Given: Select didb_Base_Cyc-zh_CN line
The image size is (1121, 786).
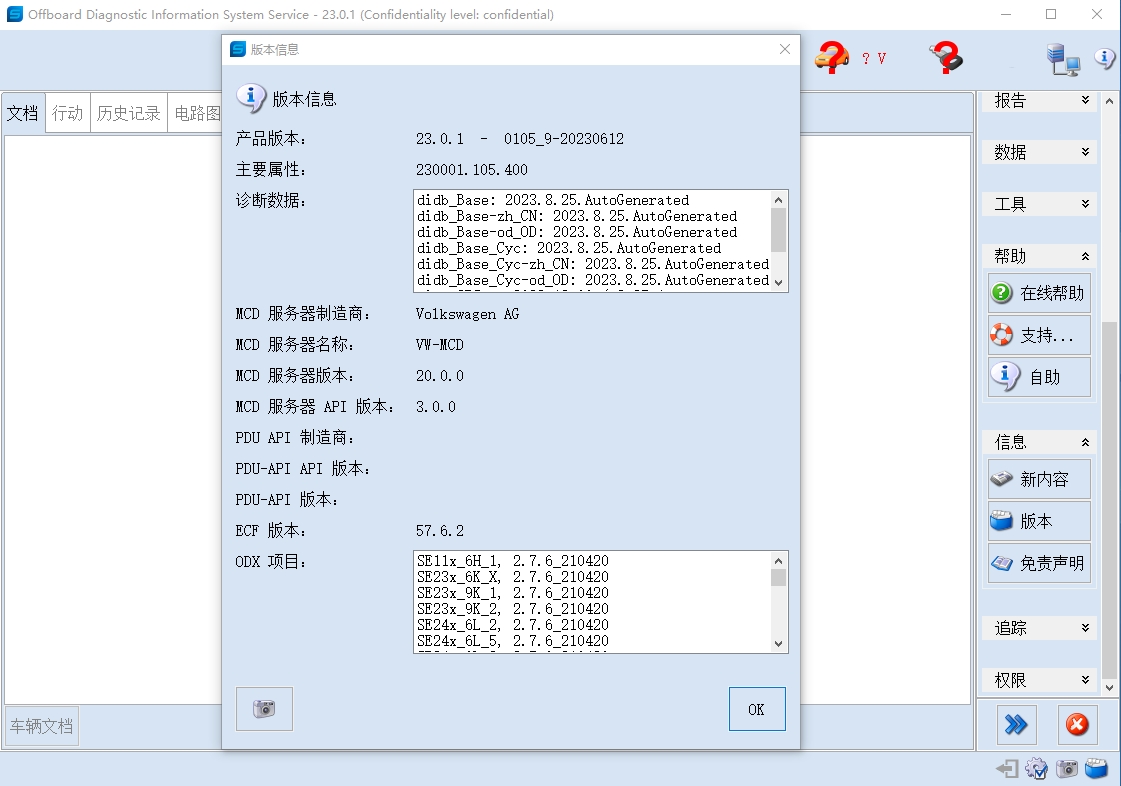Looking at the screenshot, I should point(593,264).
